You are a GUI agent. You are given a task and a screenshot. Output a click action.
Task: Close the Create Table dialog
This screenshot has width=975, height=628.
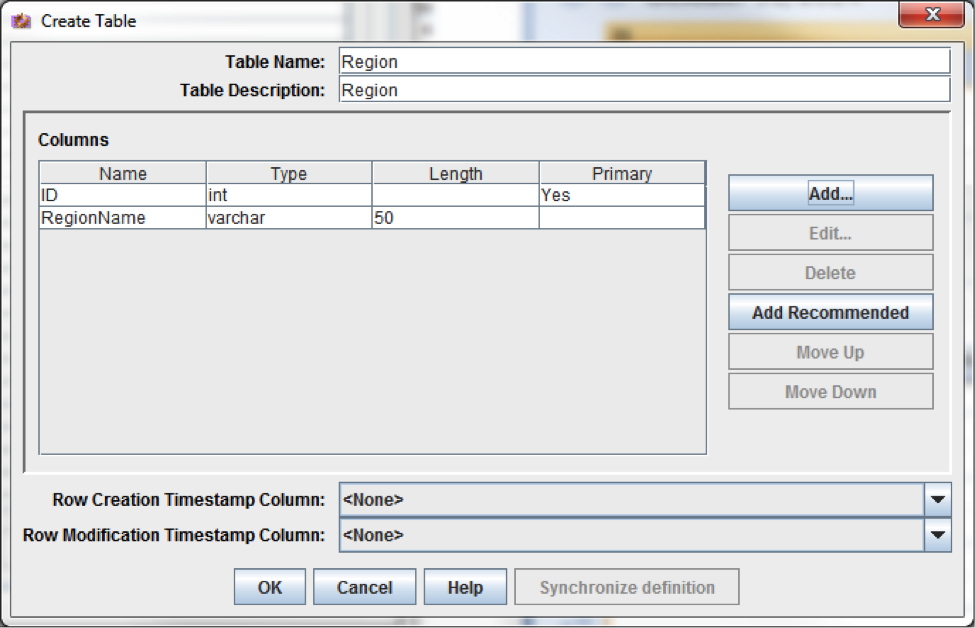931,15
